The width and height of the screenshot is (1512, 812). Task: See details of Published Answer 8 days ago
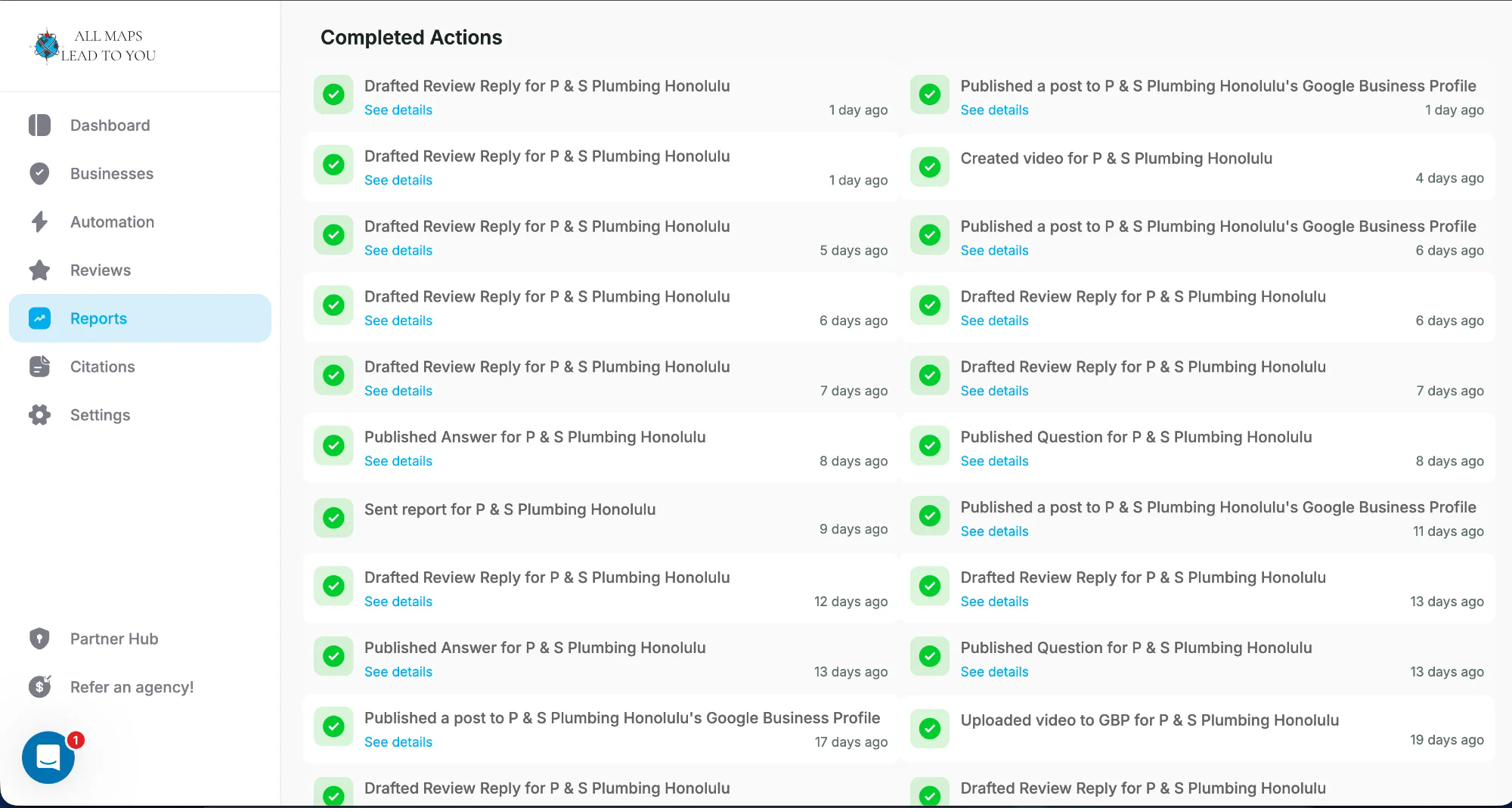[x=398, y=461]
